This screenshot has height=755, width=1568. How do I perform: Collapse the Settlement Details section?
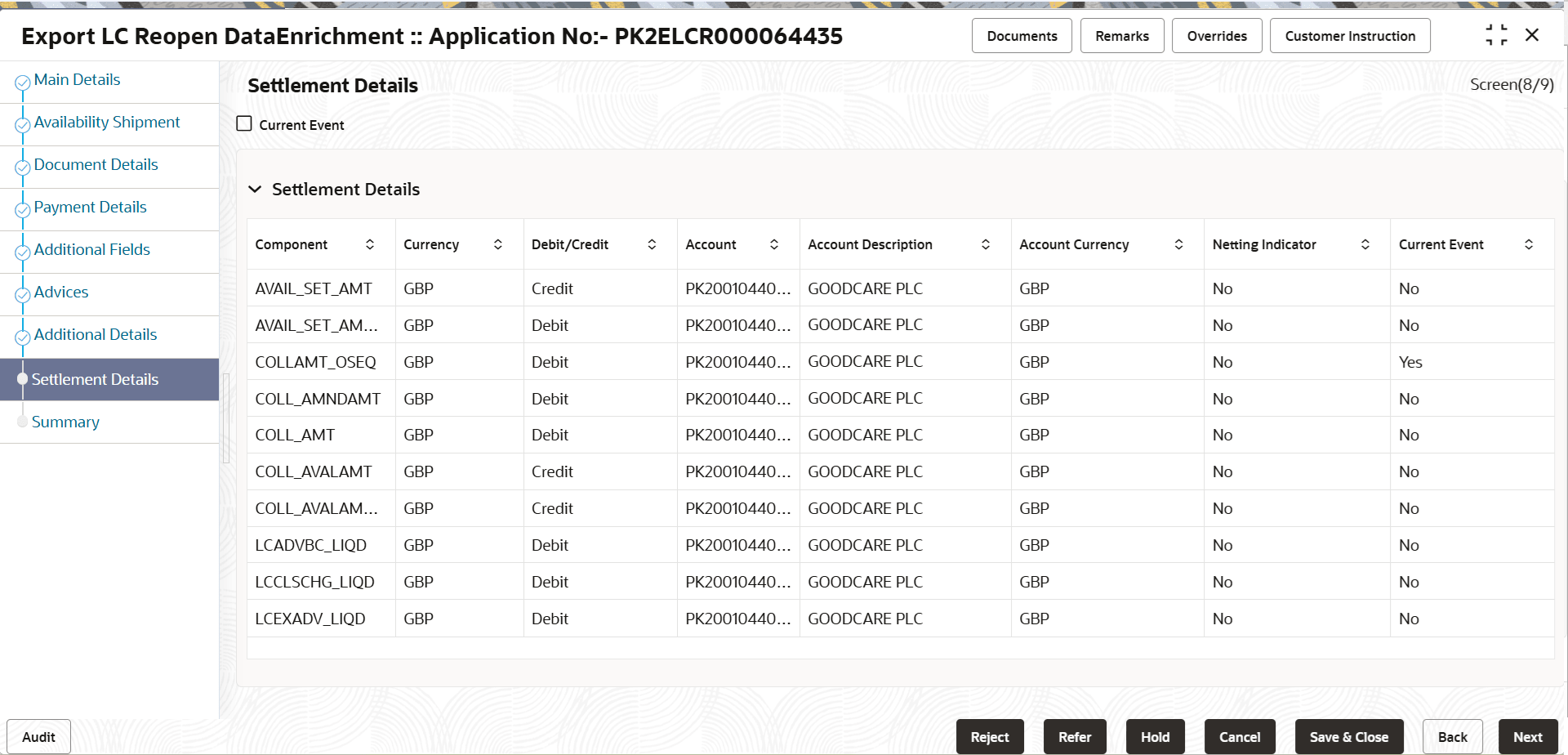pos(256,189)
